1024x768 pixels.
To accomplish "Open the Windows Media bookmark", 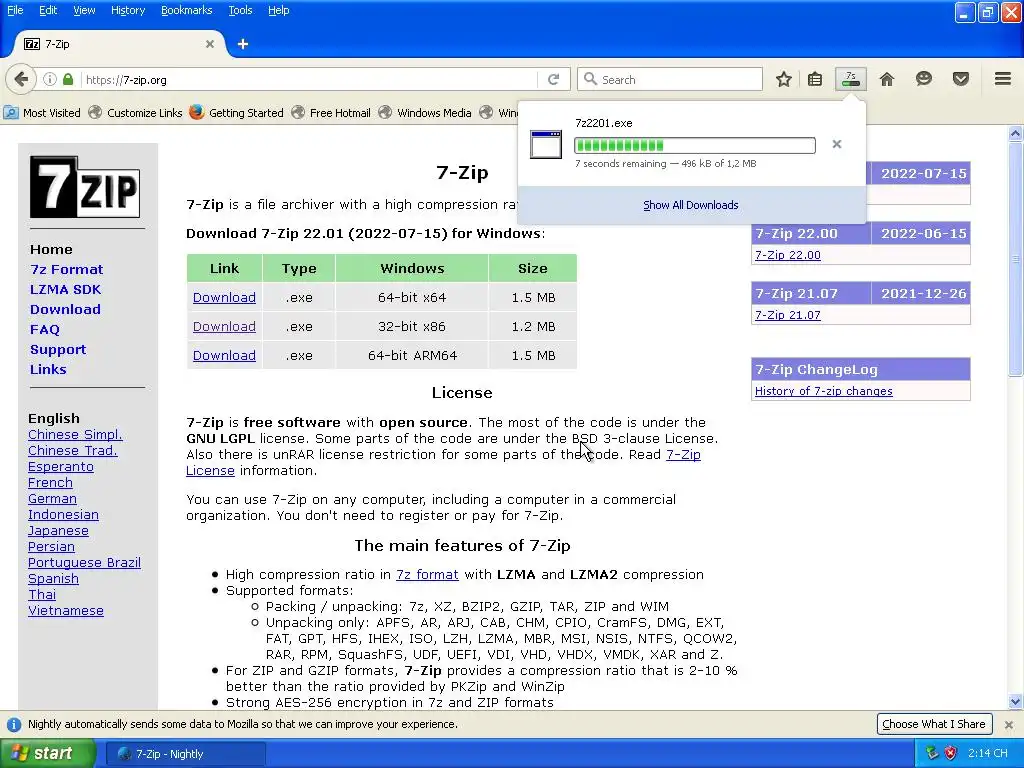I will pos(425,113).
